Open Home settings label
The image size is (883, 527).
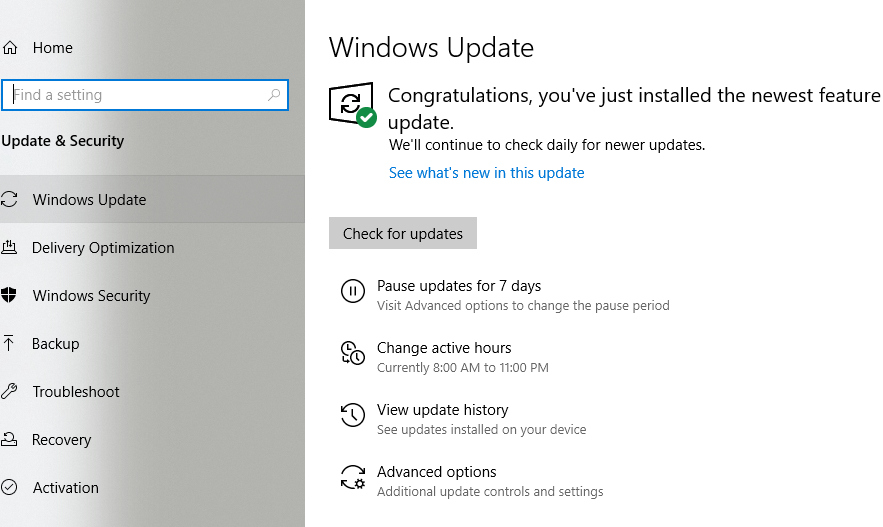[52, 48]
